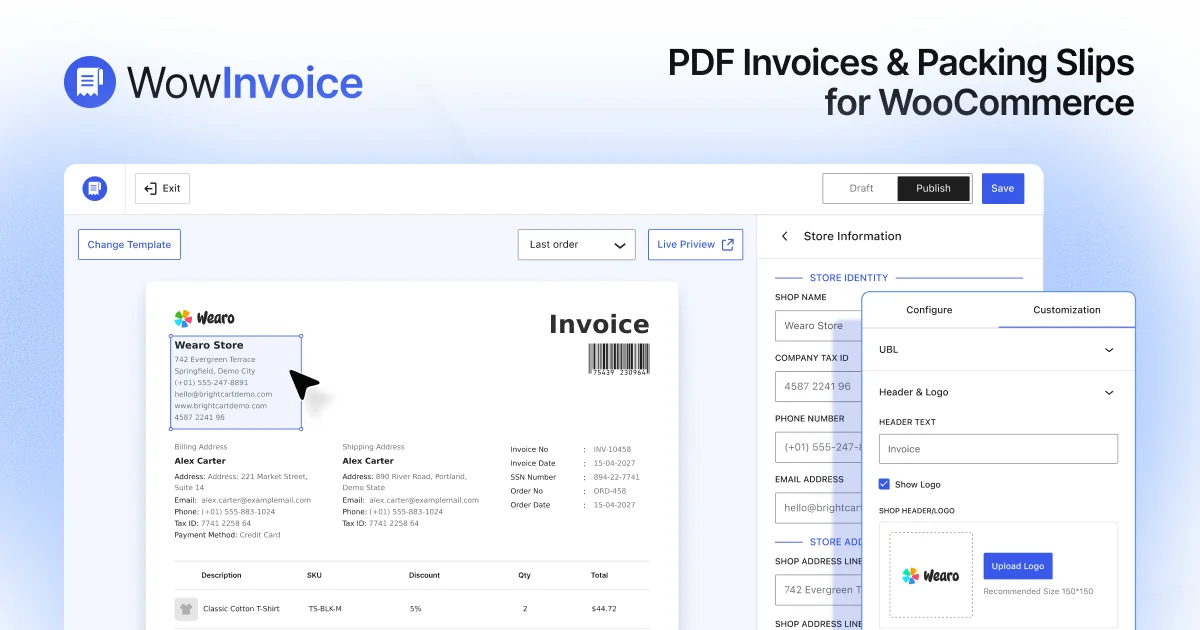The image size is (1200, 630).
Task: Click hello@brightcartdemo.com in store block
Action: pos(223,394)
